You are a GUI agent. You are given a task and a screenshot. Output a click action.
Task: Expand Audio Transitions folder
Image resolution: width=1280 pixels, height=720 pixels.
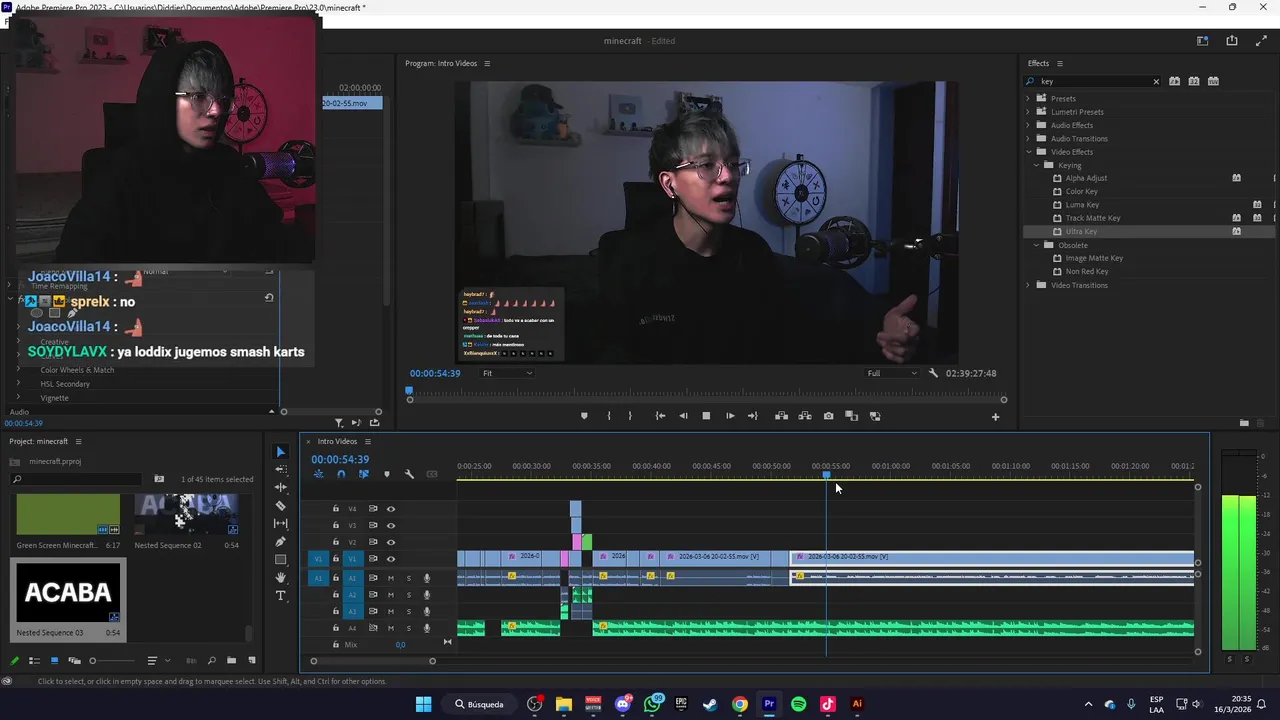point(1028,139)
